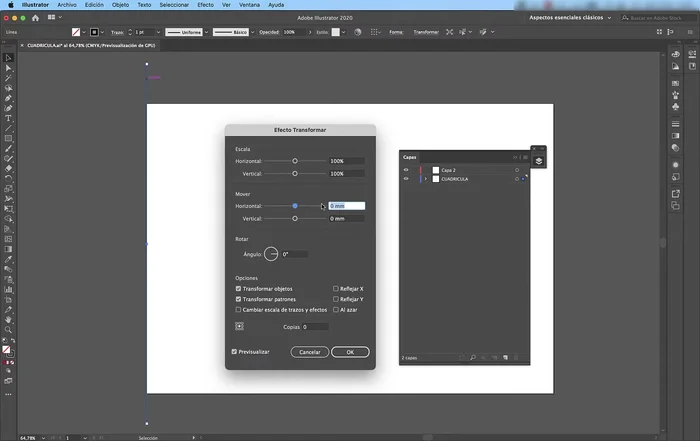Select the Rectangle tool

pyautogui.click(x=8, y=138)
